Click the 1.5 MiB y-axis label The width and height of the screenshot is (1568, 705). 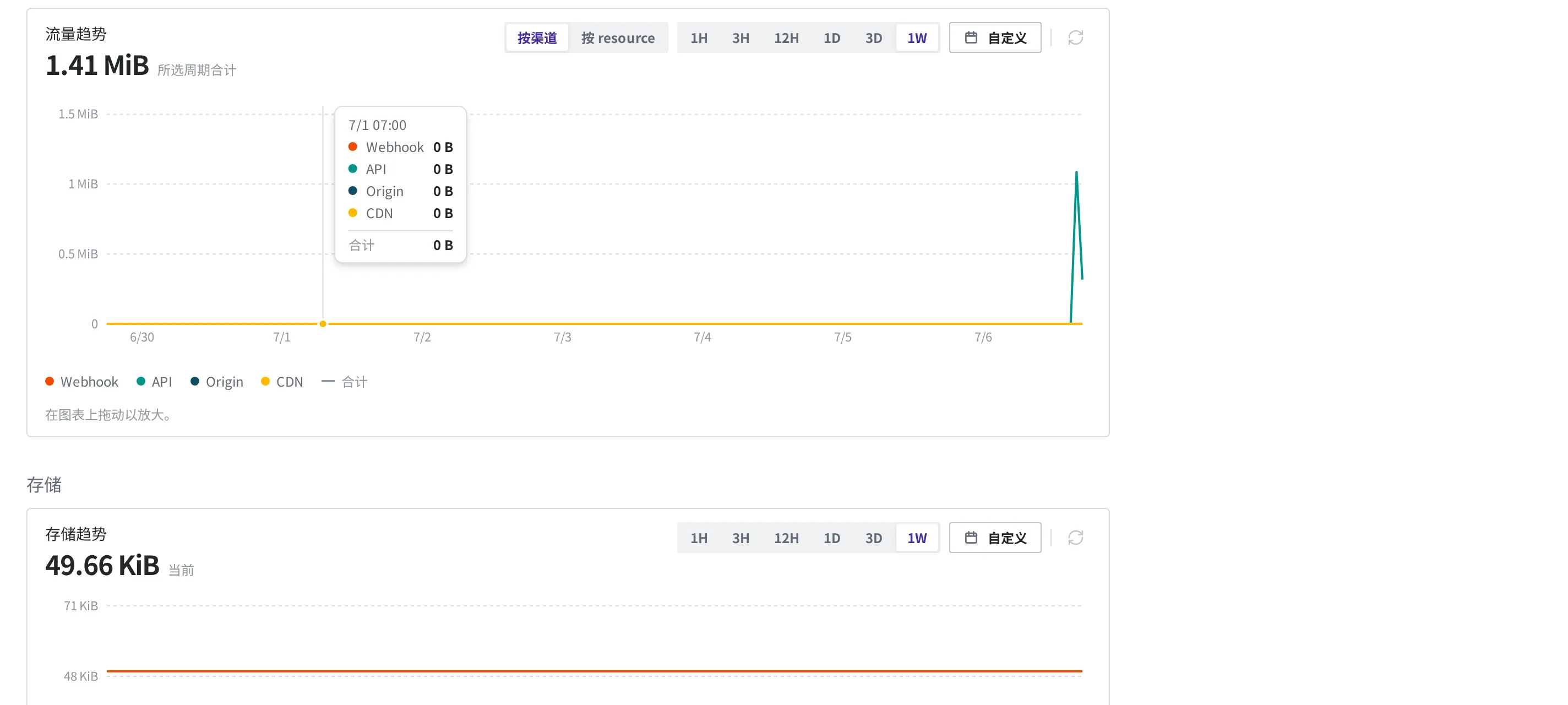click(78, 115)
